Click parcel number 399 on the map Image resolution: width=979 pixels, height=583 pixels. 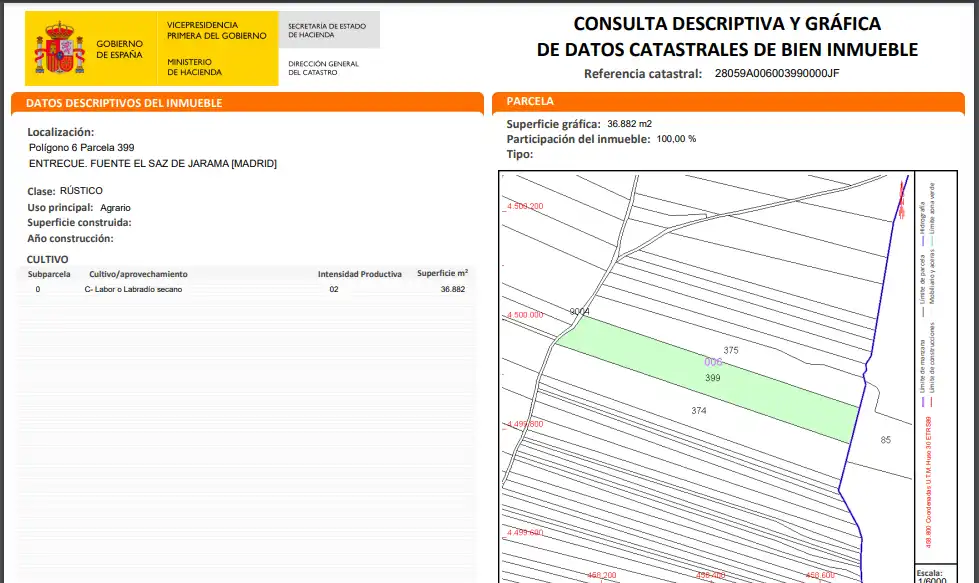(712, 378)
